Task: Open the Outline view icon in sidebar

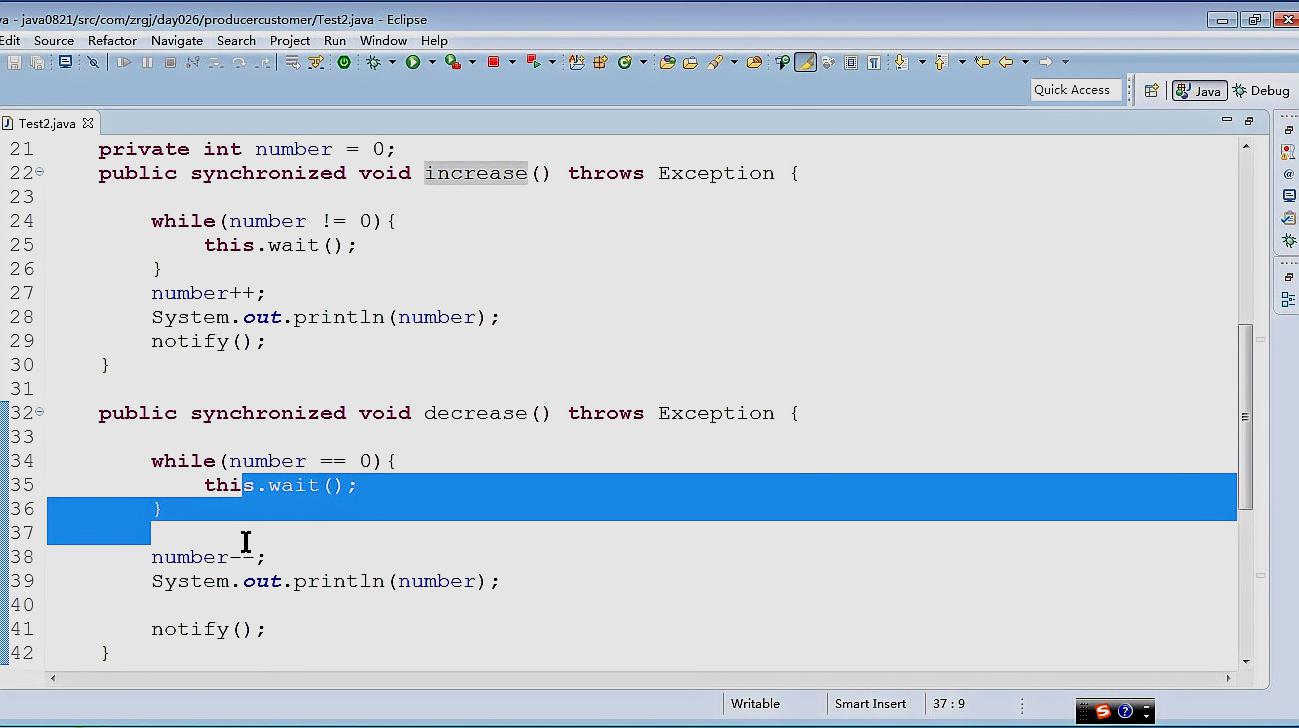Action: [1289, 299]
